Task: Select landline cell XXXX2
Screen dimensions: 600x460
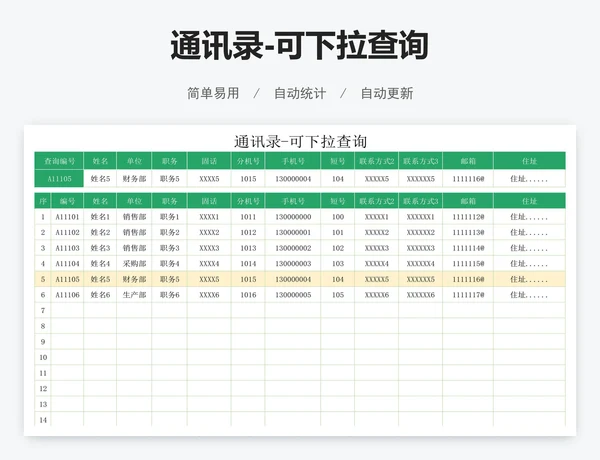Action: pos(209,233)
